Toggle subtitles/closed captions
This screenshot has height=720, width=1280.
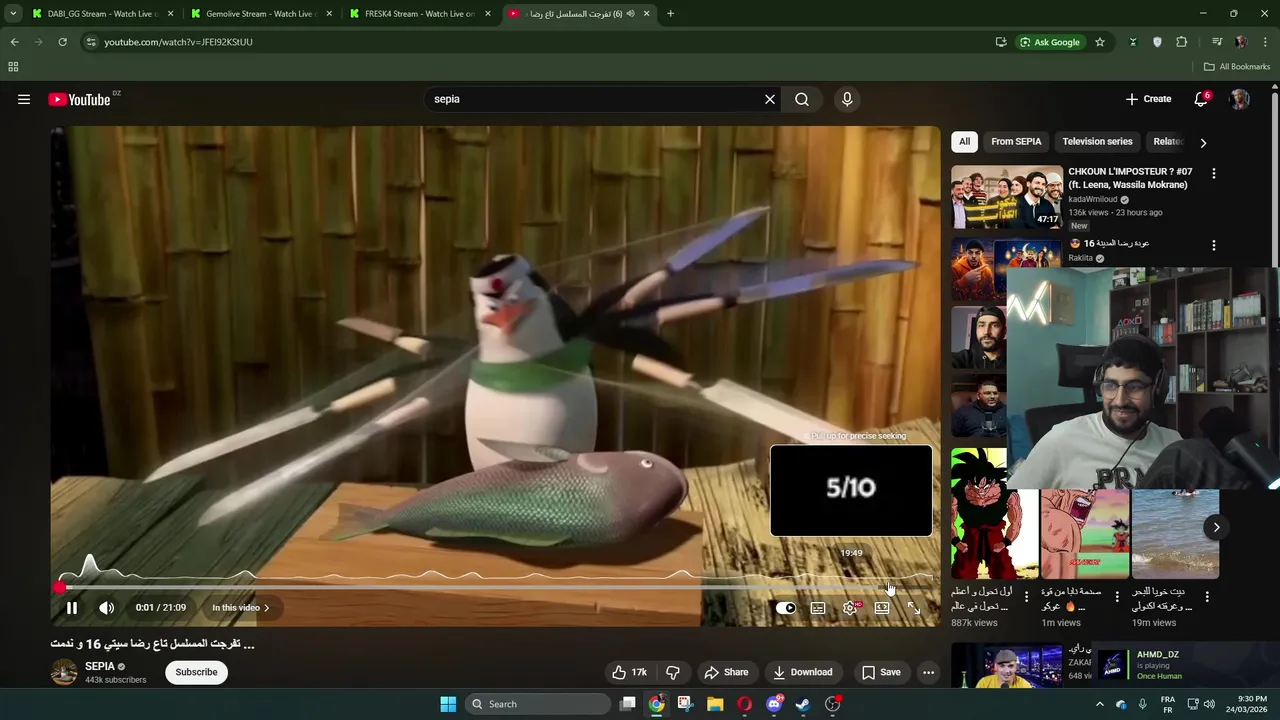[818, 608]
